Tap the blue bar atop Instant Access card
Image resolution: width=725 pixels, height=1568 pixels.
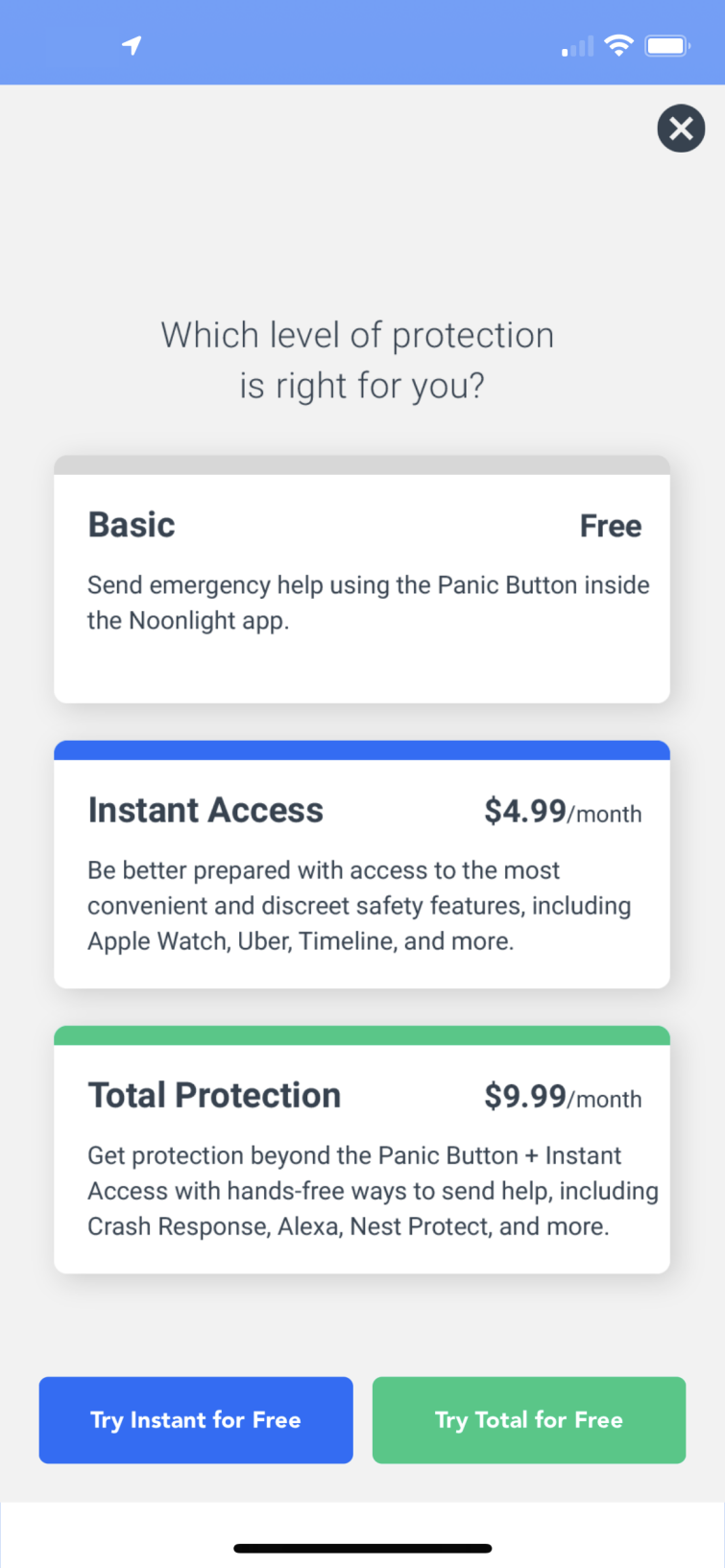click(362, 750)
